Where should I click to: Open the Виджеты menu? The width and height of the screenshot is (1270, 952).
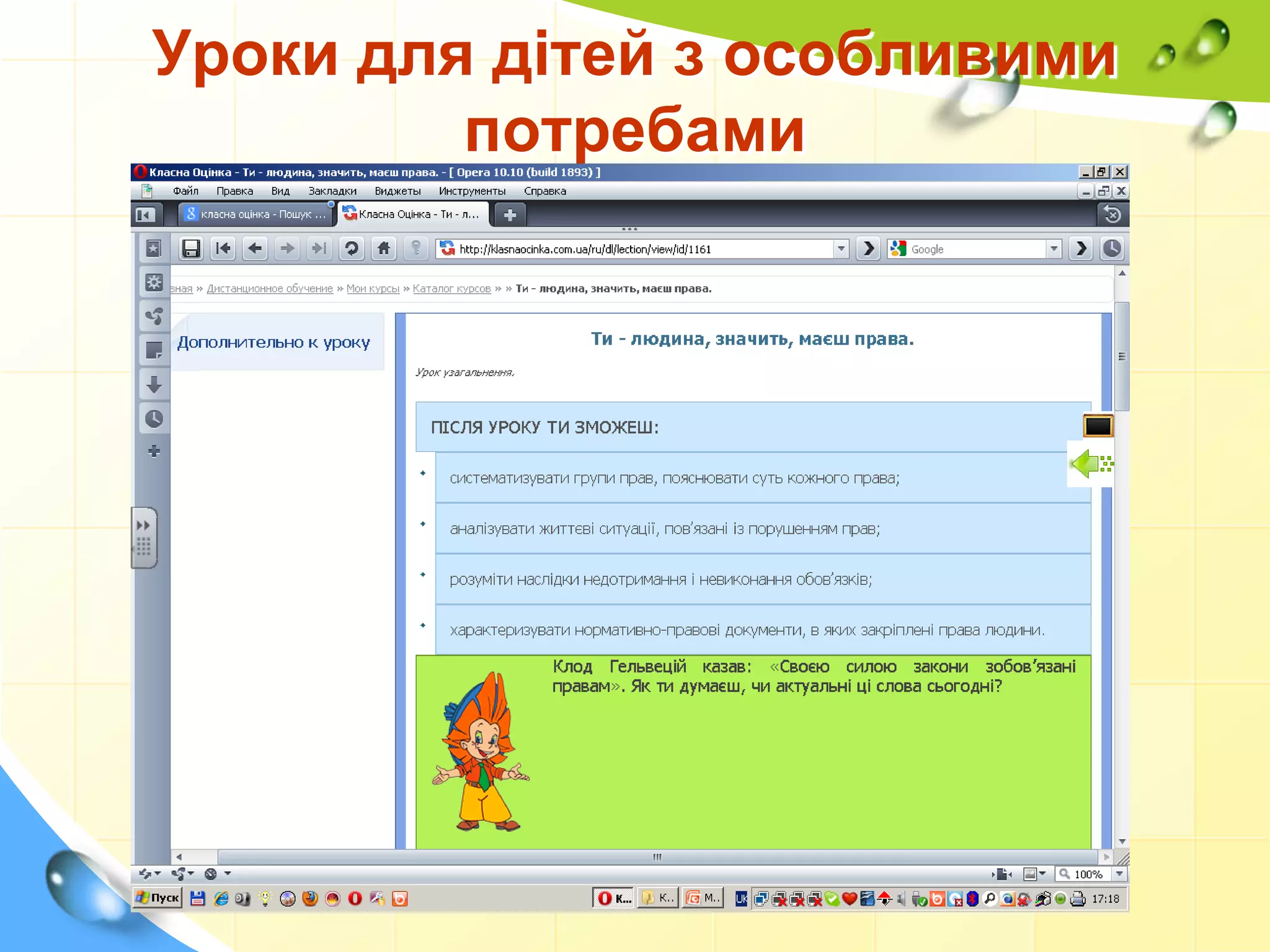tap(397, 191)
